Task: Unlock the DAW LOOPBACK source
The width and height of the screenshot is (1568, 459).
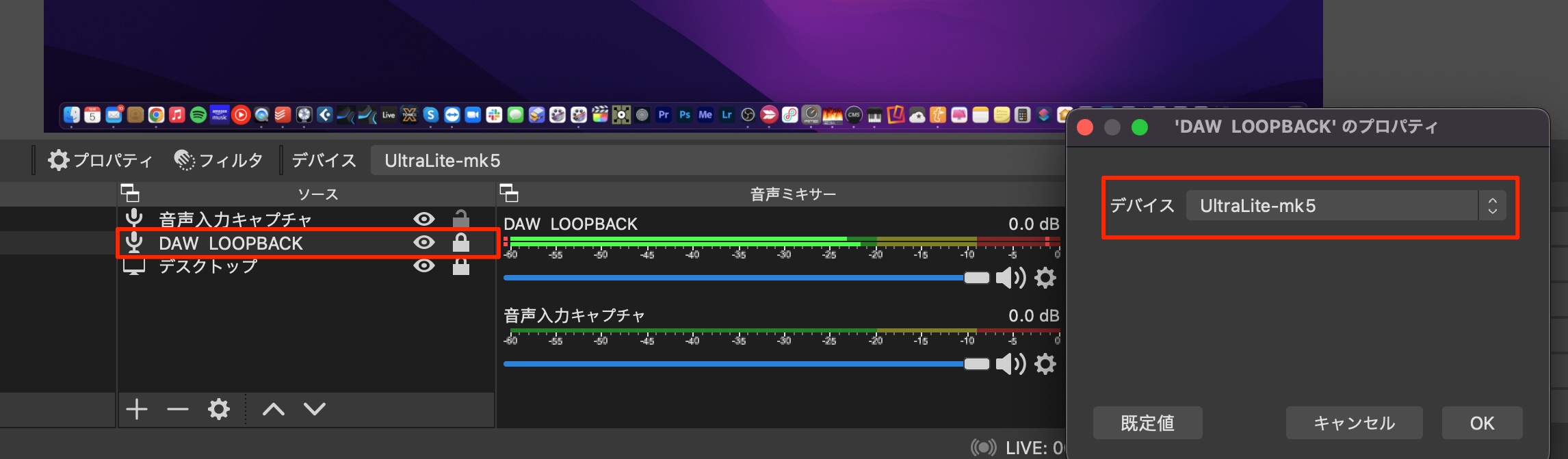Action: click(x=461, y=242)
